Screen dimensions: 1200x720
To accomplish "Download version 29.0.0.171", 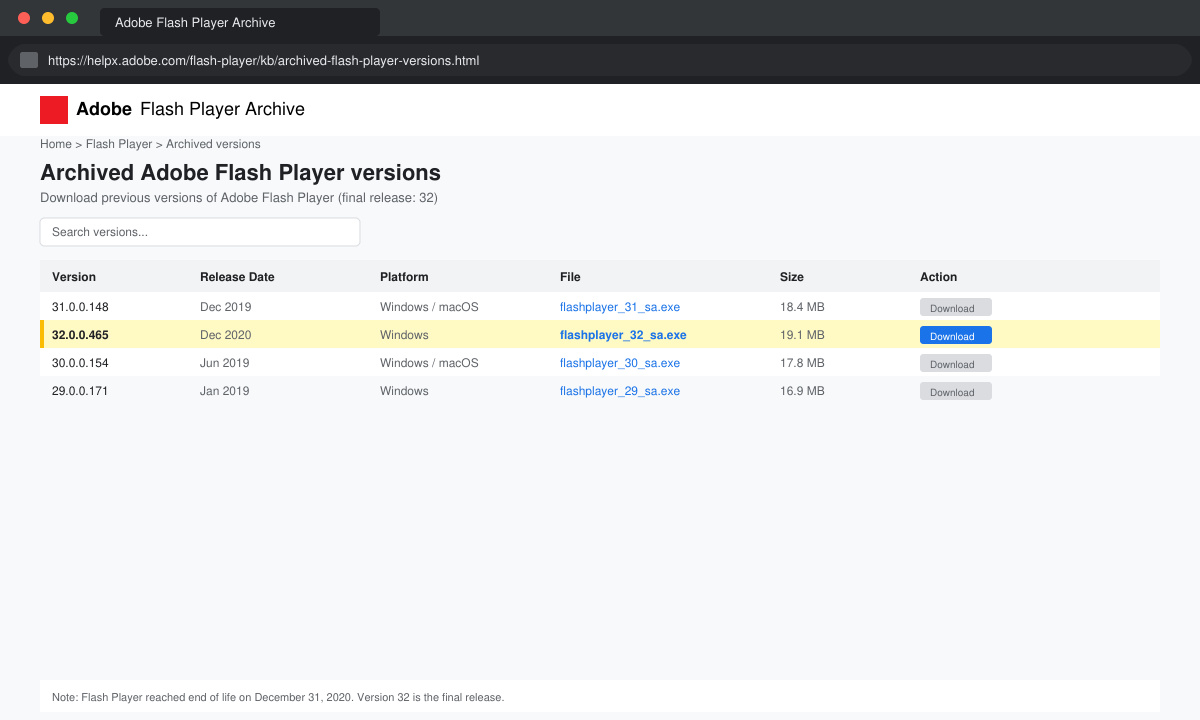I will click(956, 392).
